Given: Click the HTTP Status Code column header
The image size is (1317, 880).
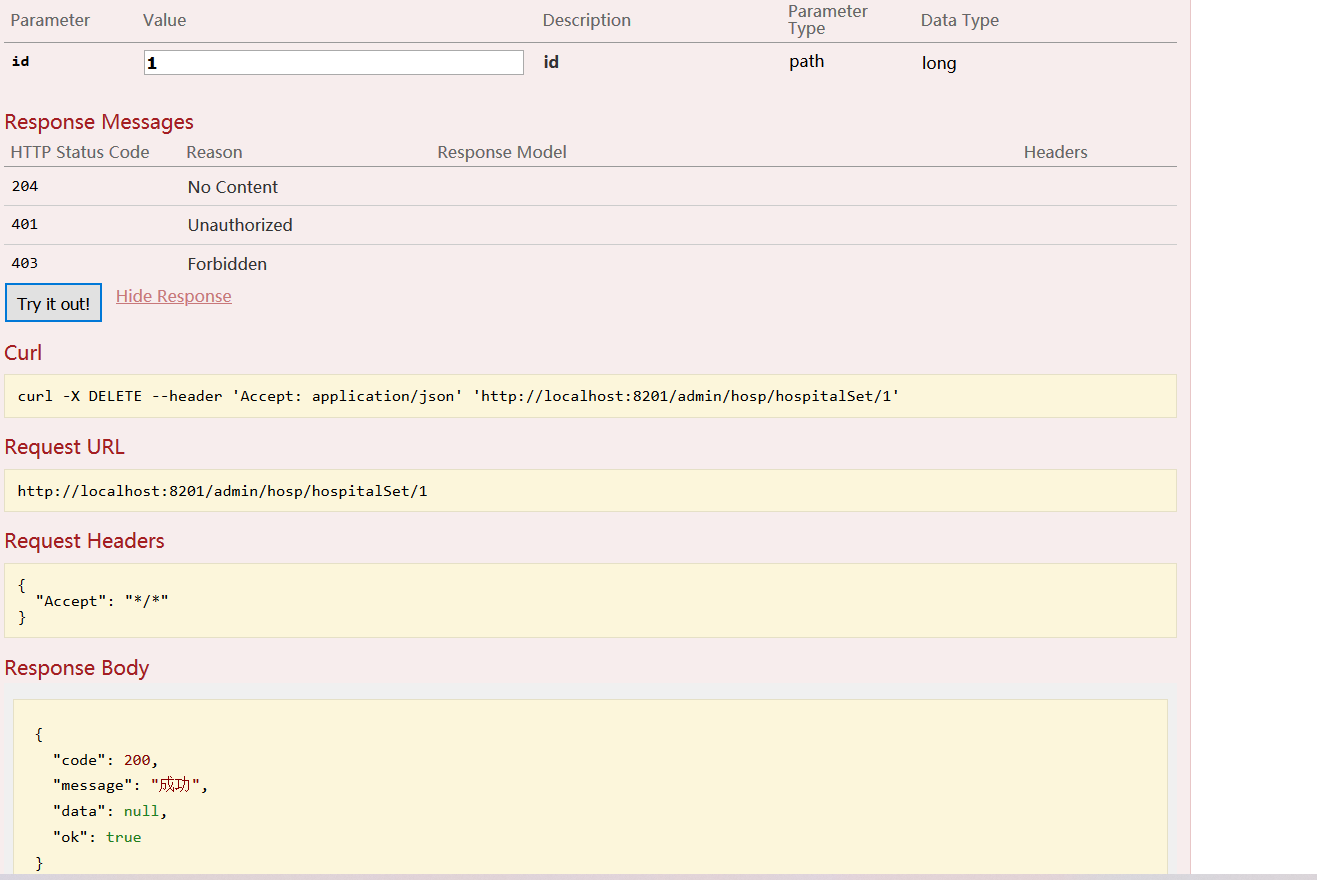Looking at the screenshot, I should 80,152.
